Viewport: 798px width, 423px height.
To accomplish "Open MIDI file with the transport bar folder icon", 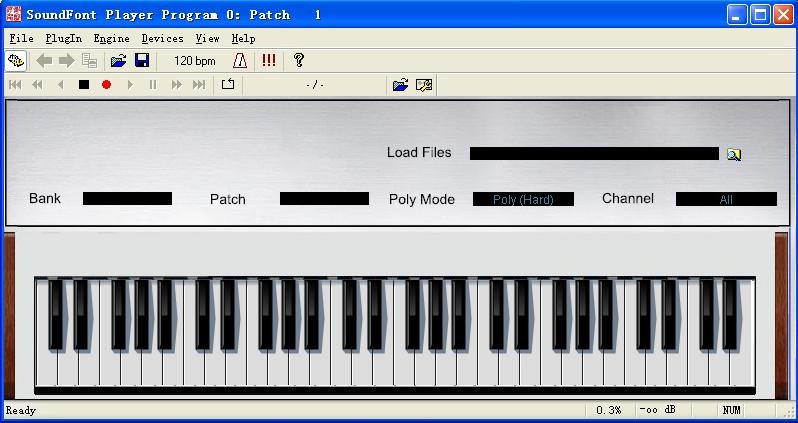I will (401, 84).
